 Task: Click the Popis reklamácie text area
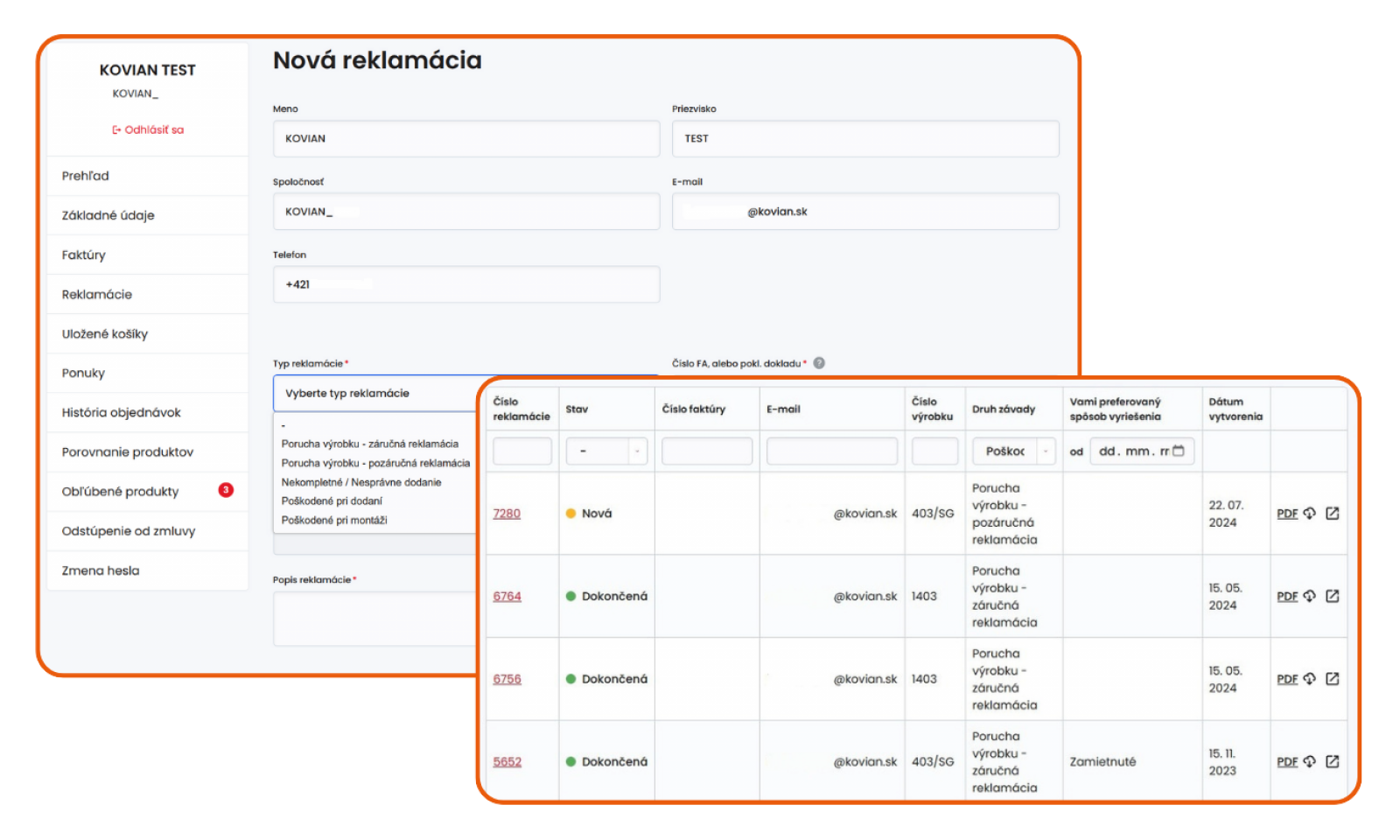point(376,619)
